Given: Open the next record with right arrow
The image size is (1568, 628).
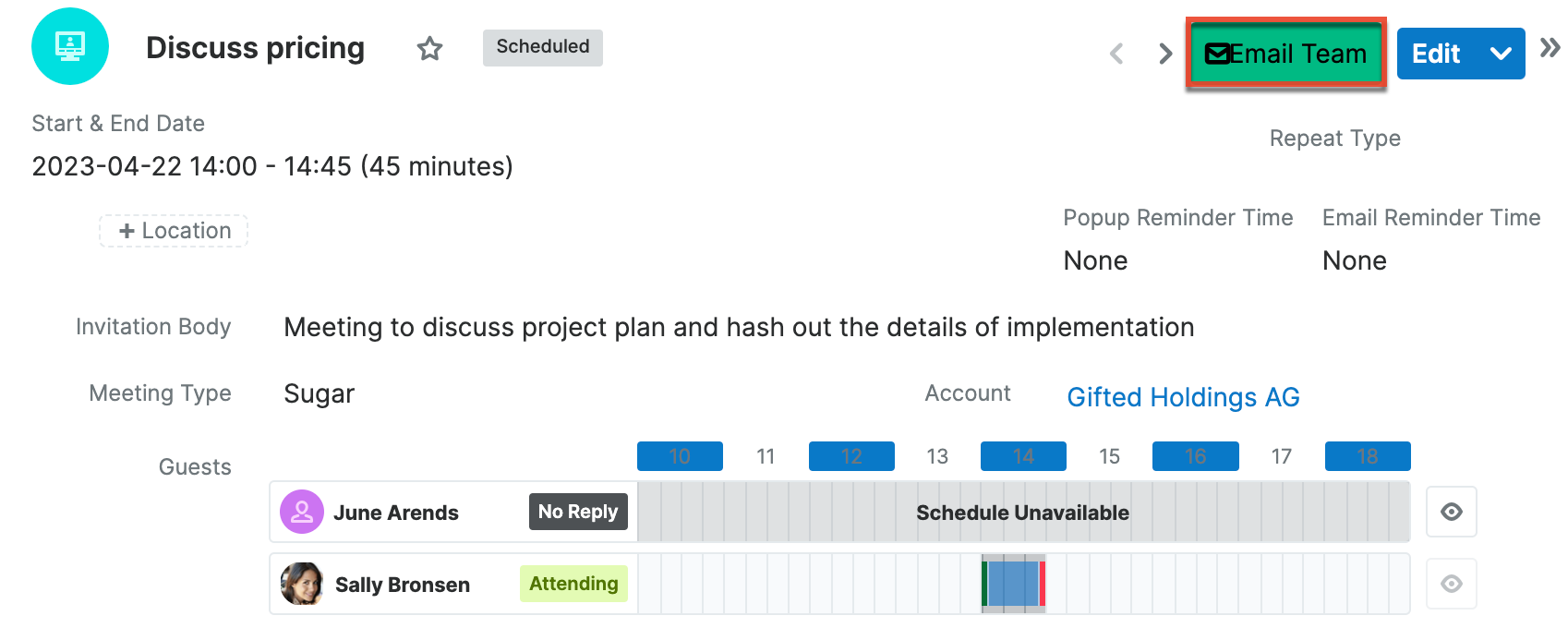Looking at the screenshot, I should tap(1164, 54).
